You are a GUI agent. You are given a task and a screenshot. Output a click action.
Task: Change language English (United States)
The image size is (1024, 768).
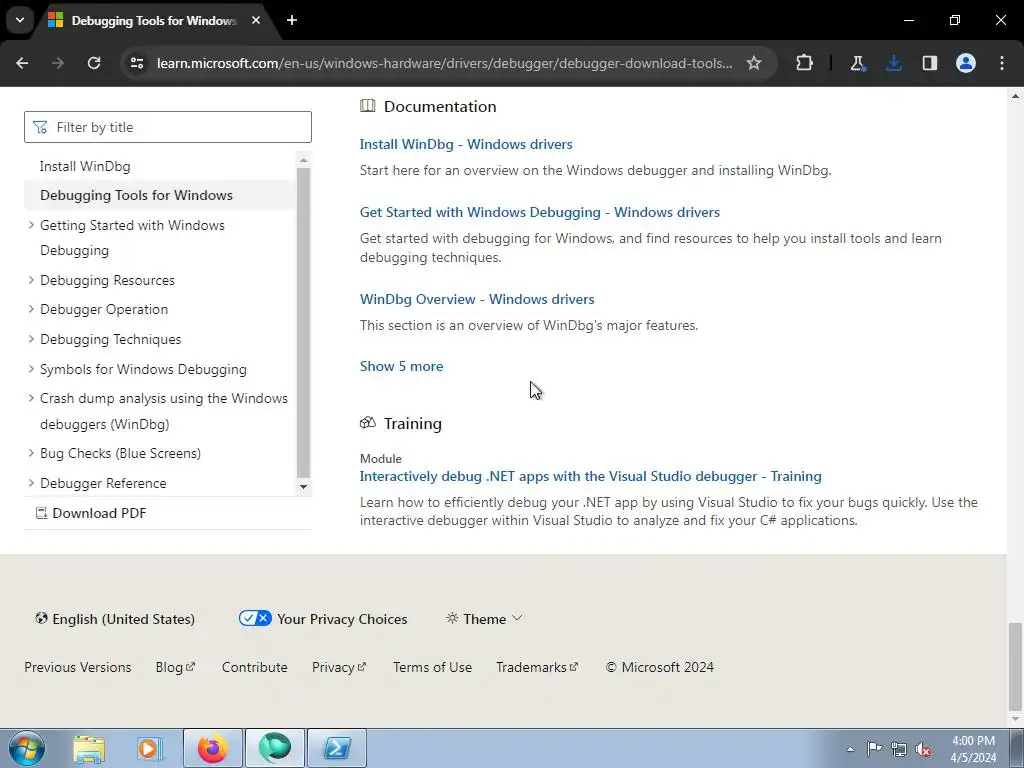click(115, 619)
